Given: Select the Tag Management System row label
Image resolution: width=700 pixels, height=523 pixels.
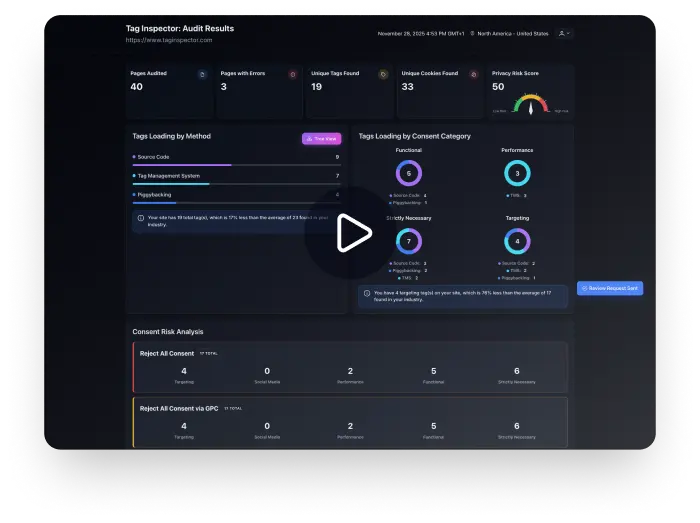Looking at the screenshot, I should click(x=169, y=176).
